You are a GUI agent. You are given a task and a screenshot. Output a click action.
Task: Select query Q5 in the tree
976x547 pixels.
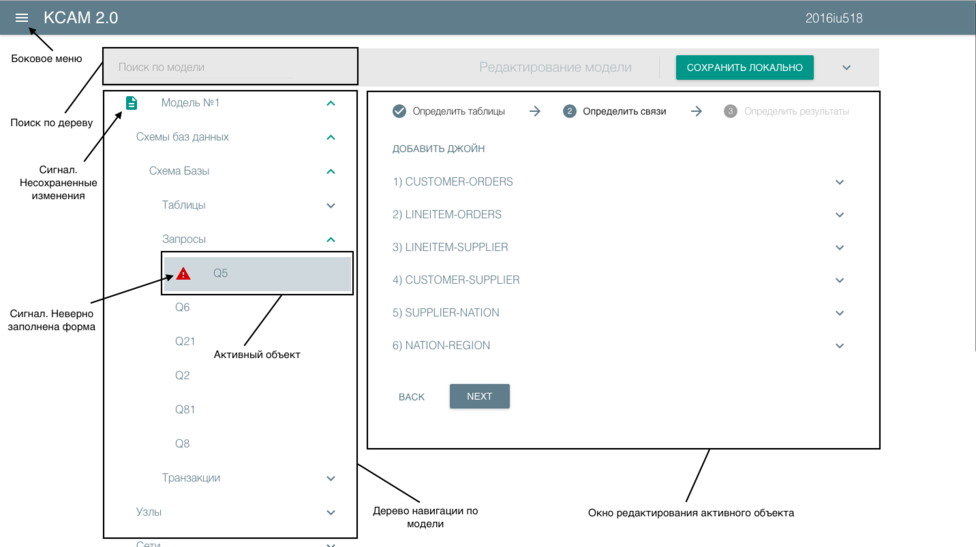[258, 273]
